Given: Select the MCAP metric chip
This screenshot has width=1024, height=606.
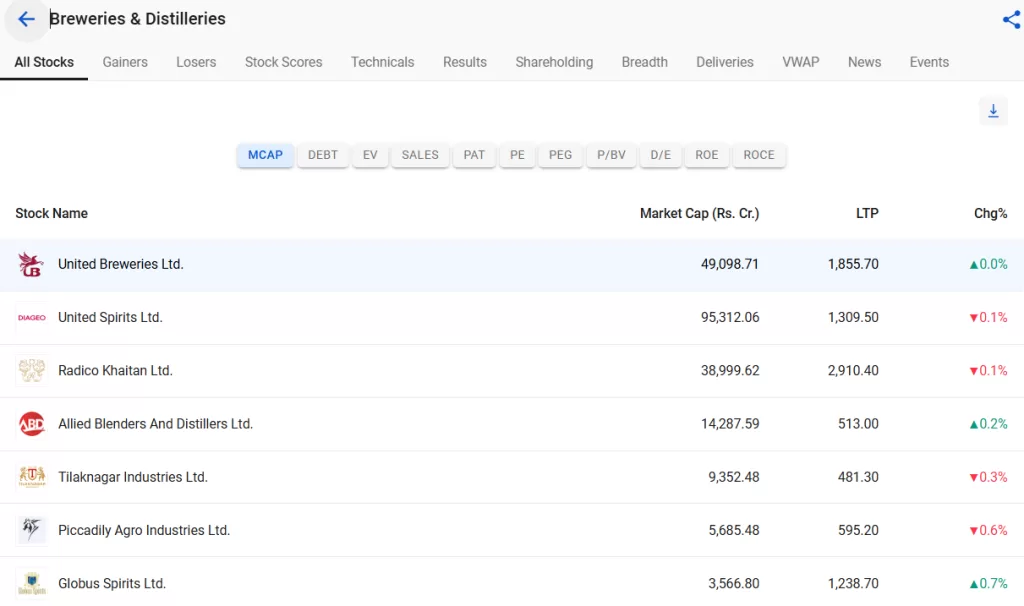Looking at the screenshot, I should tap(265, 155).
